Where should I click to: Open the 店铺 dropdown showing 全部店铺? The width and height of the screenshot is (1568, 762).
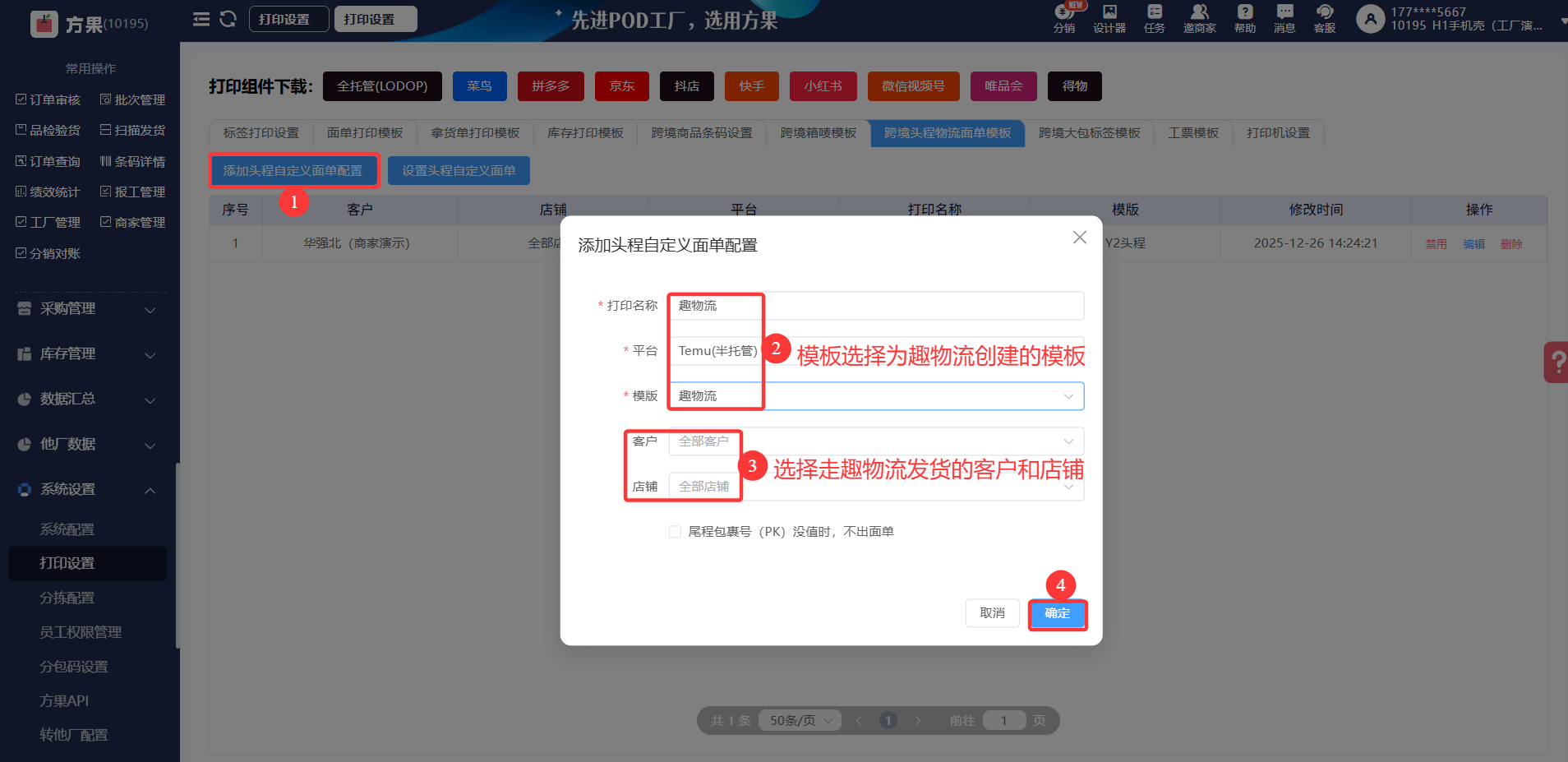tap(876, 487)
